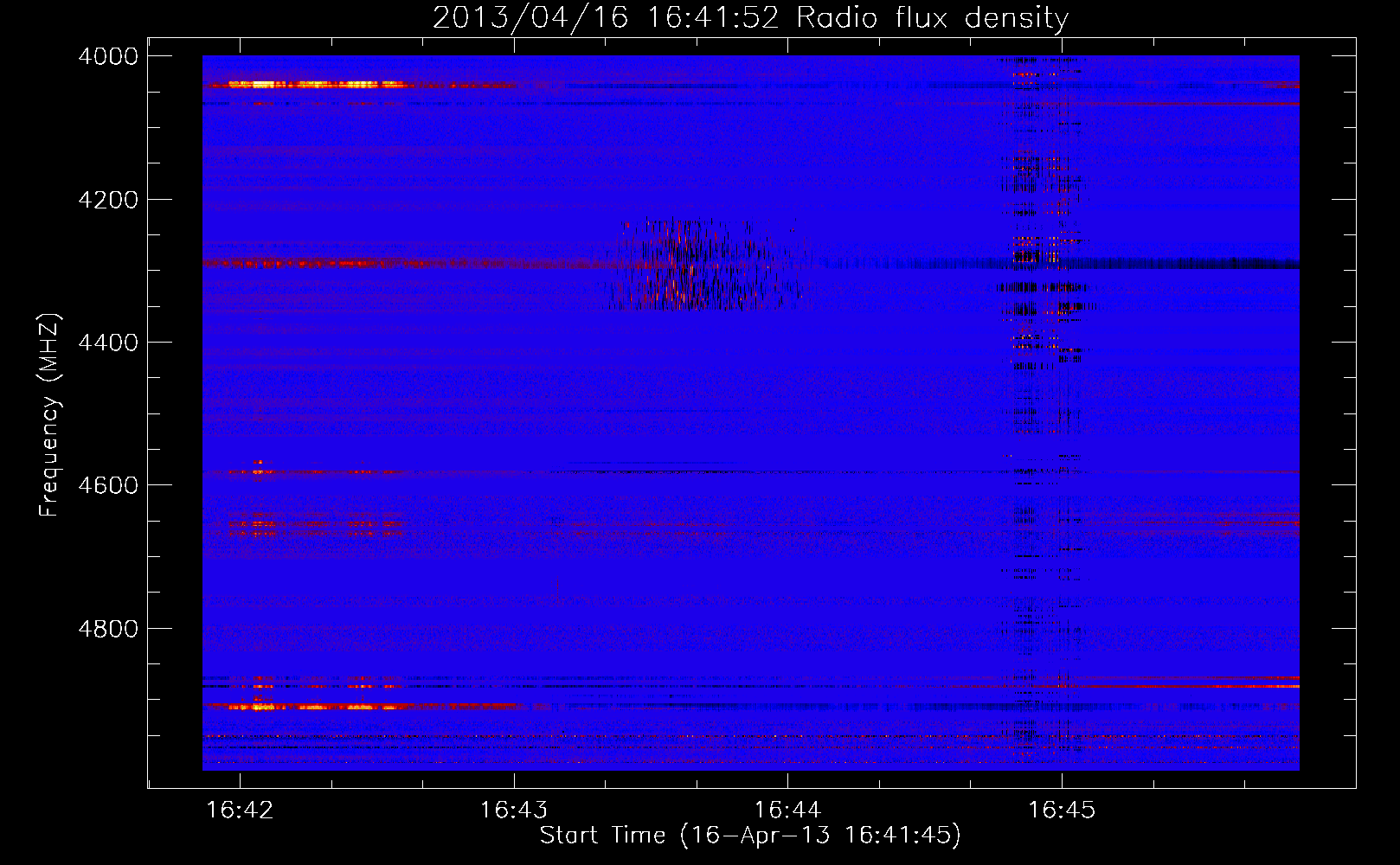Click the 4800 frequency tick label

tap(108, 629)
